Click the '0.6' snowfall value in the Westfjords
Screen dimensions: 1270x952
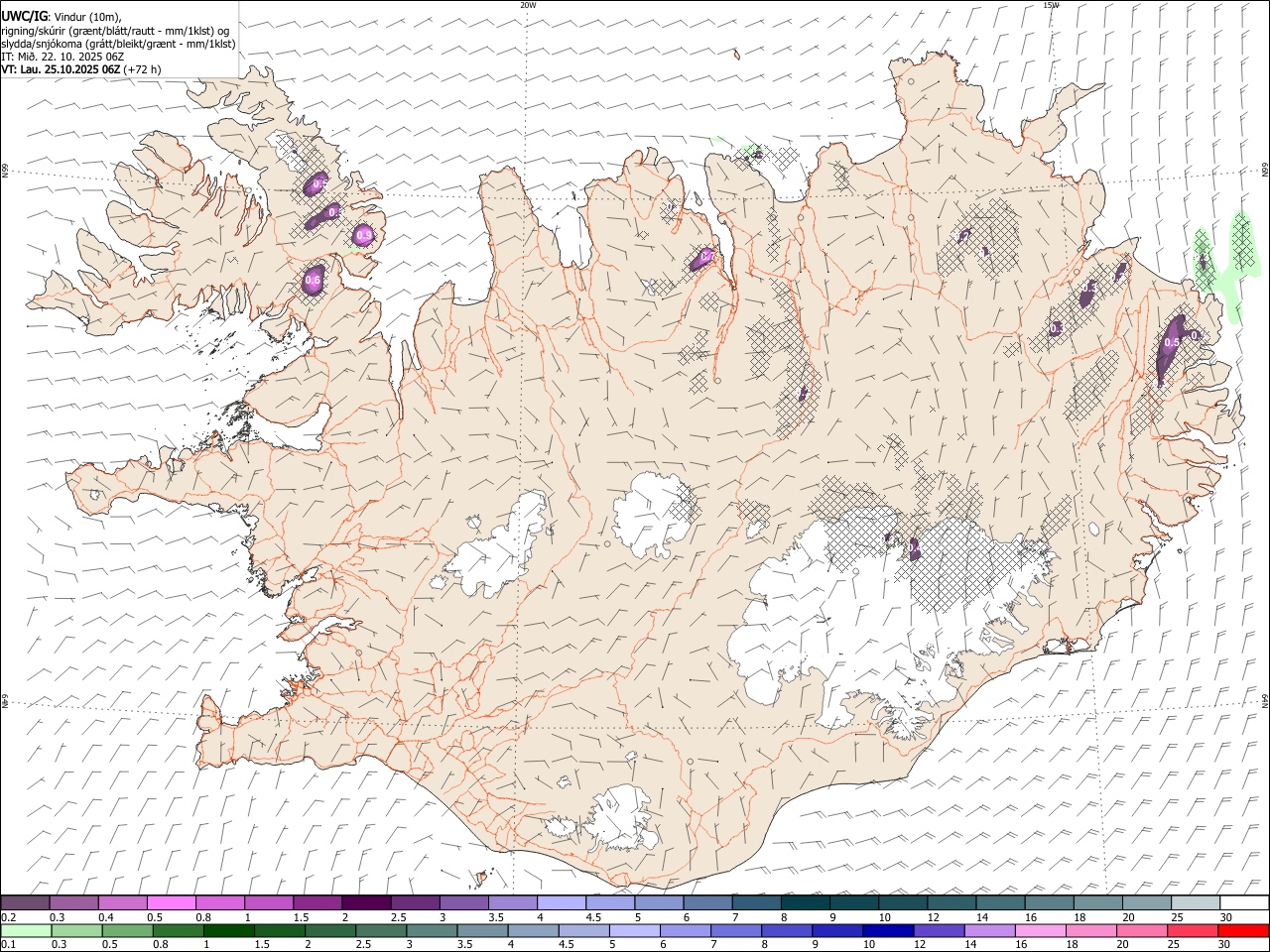click(x=313, y=281)
